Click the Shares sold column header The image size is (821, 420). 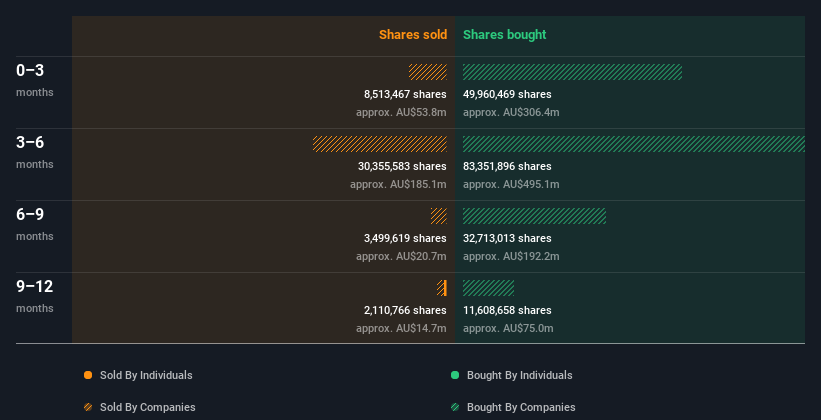(413, 35)
